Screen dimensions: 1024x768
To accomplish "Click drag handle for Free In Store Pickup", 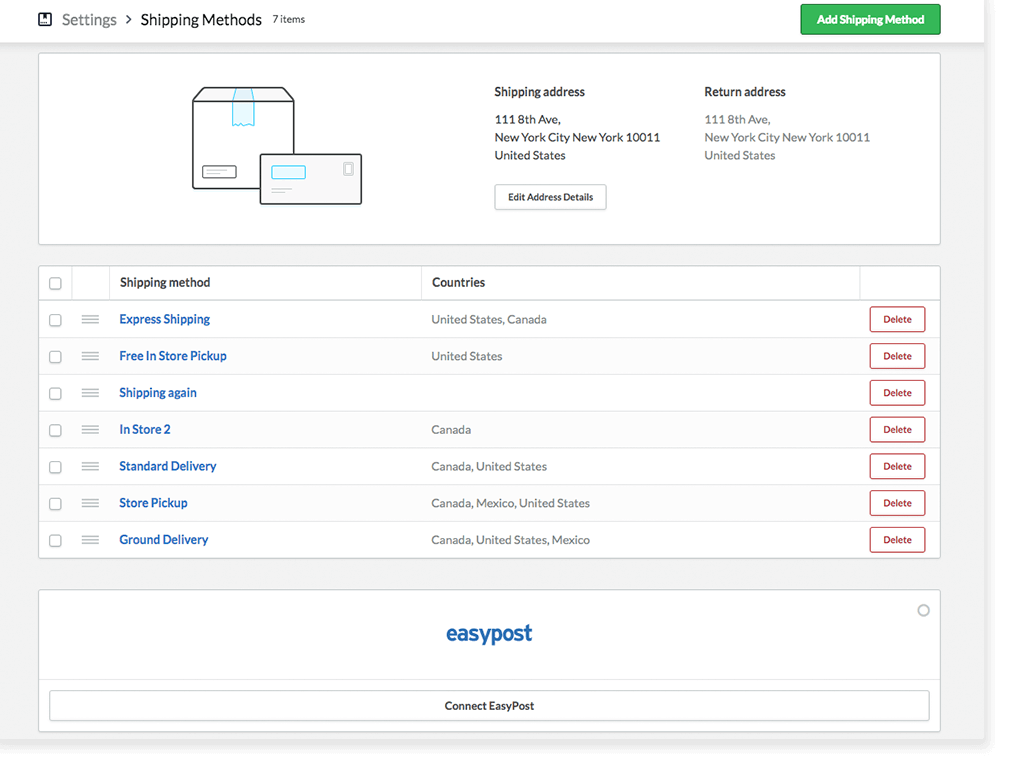I will [x=90, y=356].
